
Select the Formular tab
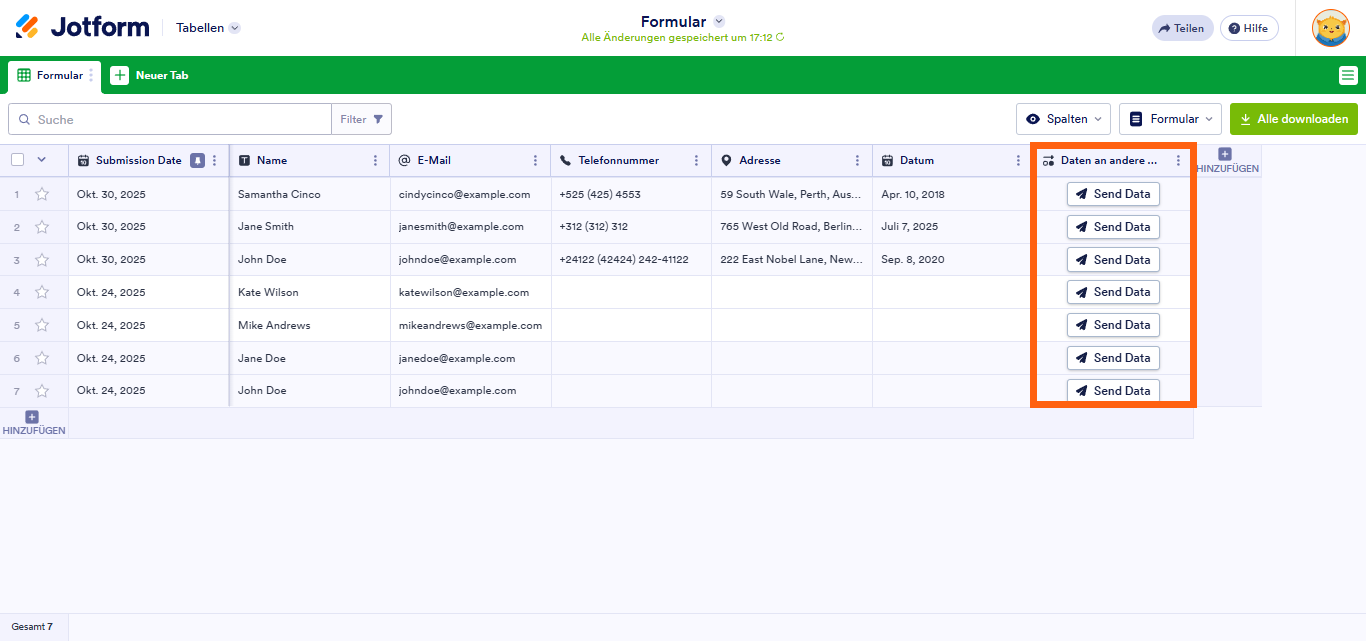coord(50,75)
